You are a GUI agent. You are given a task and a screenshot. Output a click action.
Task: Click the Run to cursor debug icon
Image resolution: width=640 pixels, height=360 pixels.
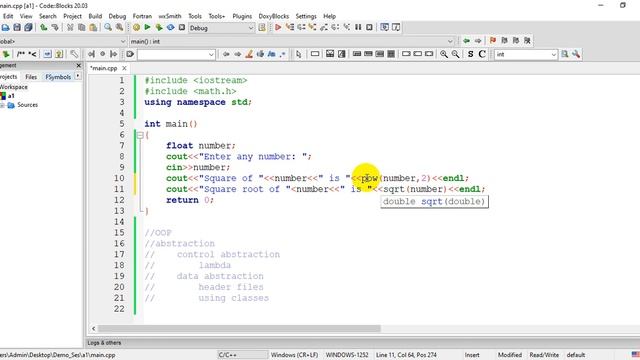[289, 27]
